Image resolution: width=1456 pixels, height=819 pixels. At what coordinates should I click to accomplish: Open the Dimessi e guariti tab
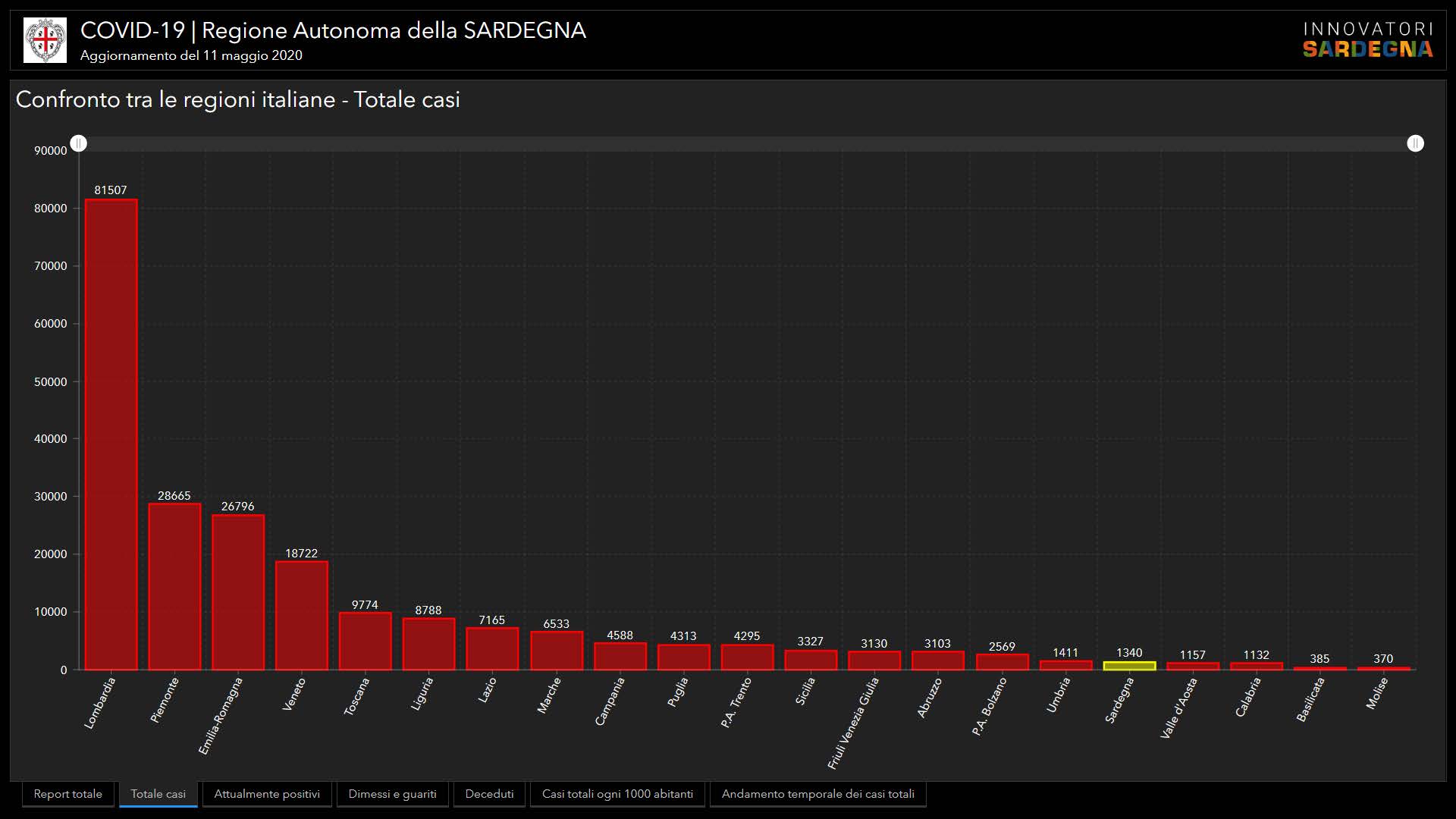point(392,794)
